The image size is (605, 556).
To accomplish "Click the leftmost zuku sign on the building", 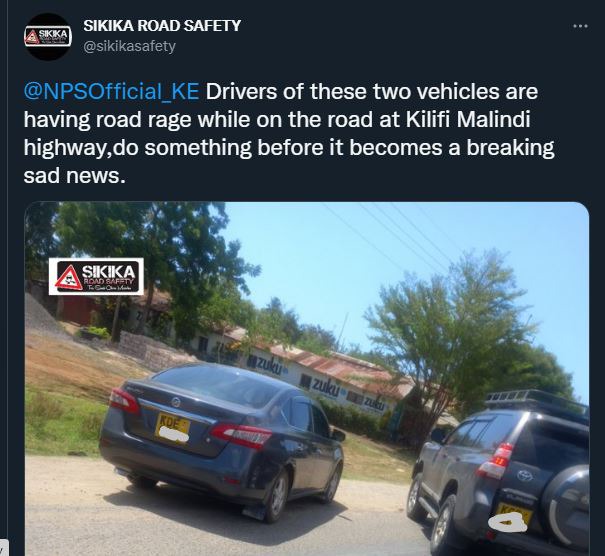I will coord(268,364).
